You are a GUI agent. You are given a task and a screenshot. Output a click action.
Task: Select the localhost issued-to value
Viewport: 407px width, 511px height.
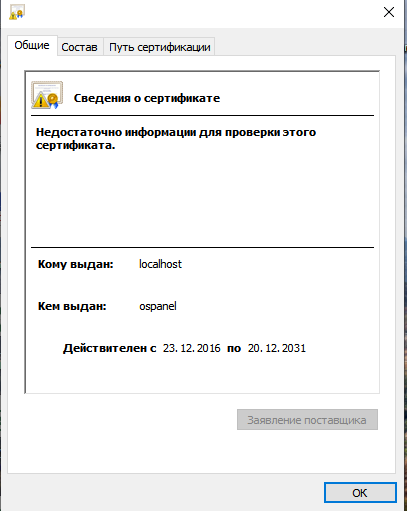pyautogui.click(x=160, y=264)
